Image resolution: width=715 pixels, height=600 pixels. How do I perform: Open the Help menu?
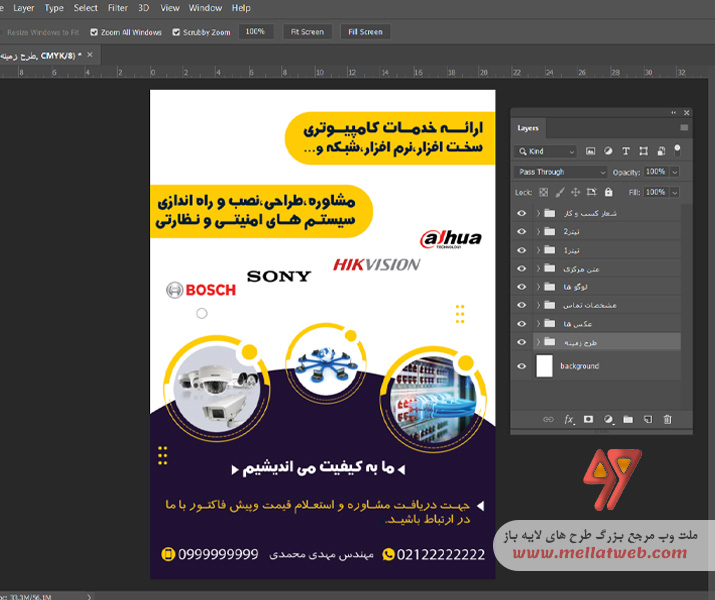click(x=241, y=8)
